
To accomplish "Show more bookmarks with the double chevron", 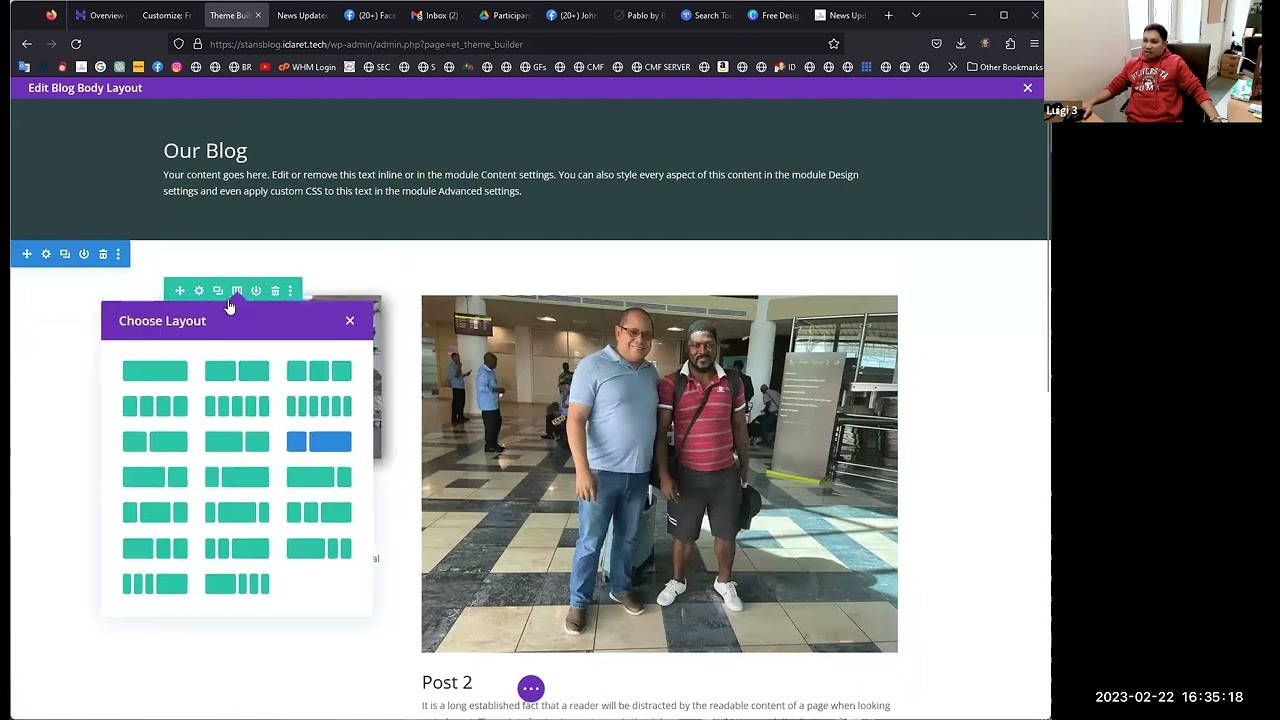I will click(x=952, y=67).
